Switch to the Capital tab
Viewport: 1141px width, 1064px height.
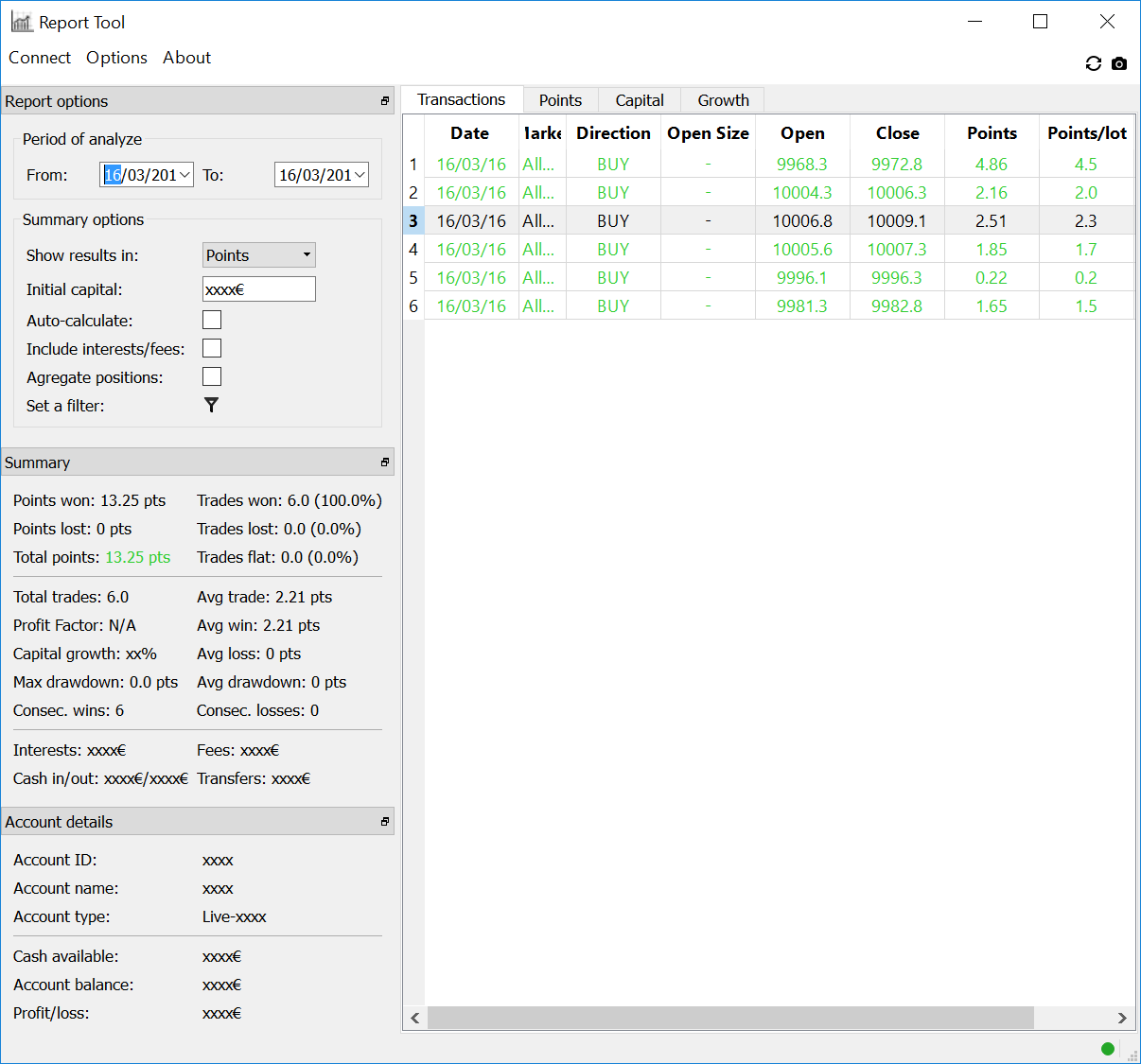coord(640,100)
